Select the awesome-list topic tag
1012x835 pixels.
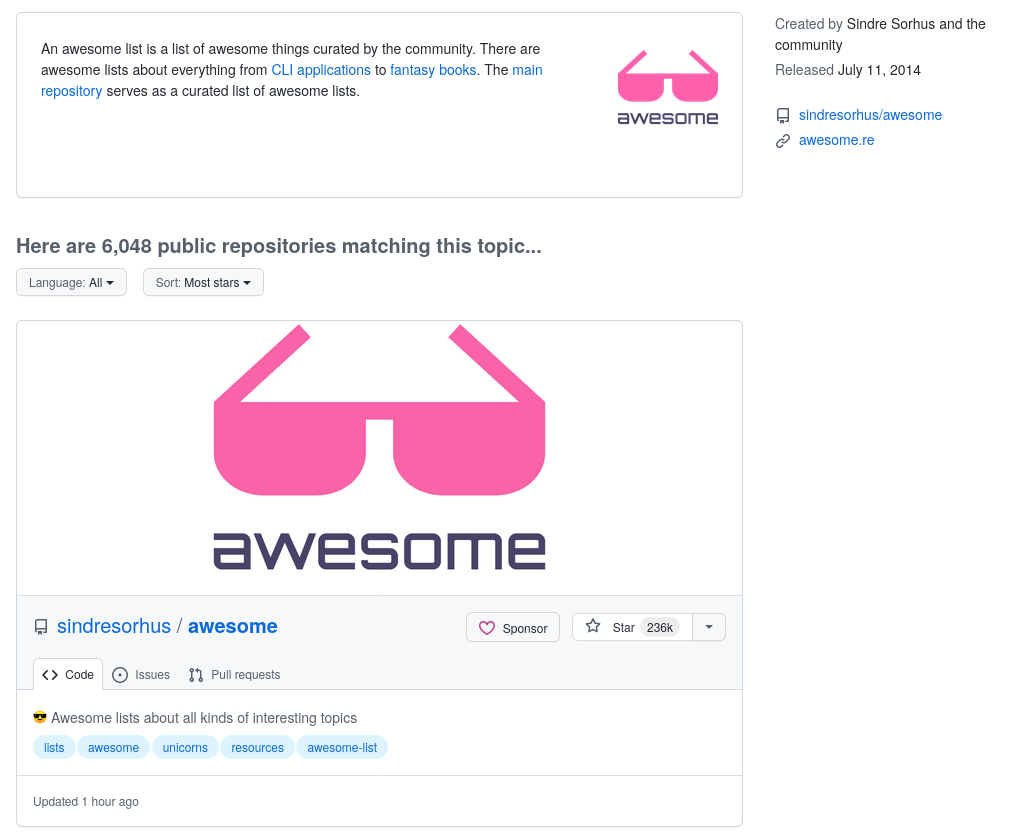[342, 748]
